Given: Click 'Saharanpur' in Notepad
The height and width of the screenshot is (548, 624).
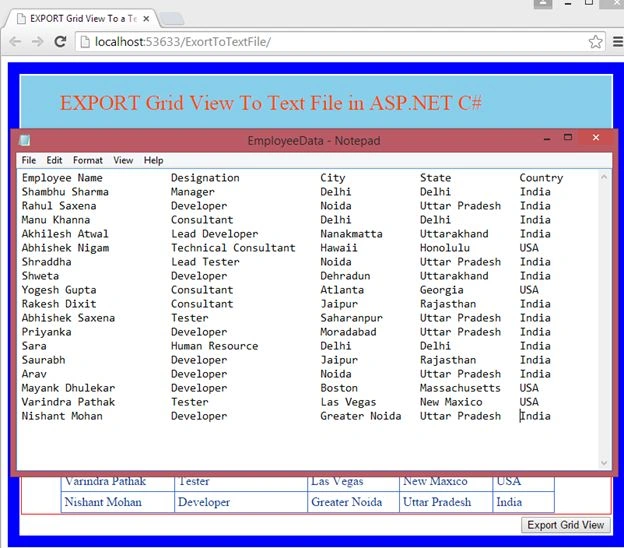Looking at the screenshot, I should [x=351, y=318].
